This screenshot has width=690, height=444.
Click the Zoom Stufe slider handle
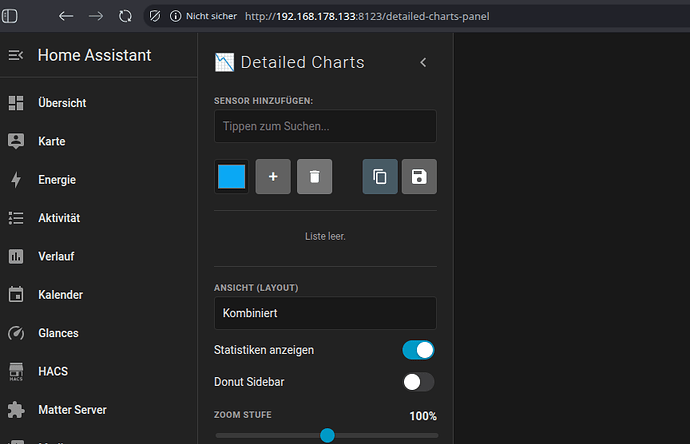pos(327,435)
